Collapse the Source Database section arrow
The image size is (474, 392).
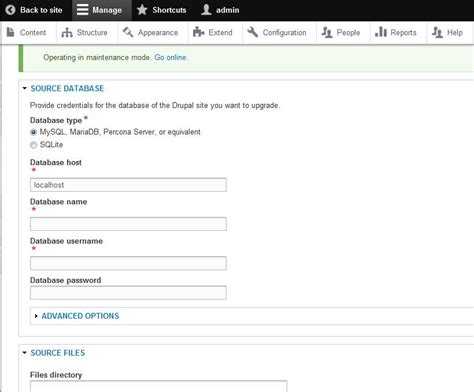pos(24,88)
